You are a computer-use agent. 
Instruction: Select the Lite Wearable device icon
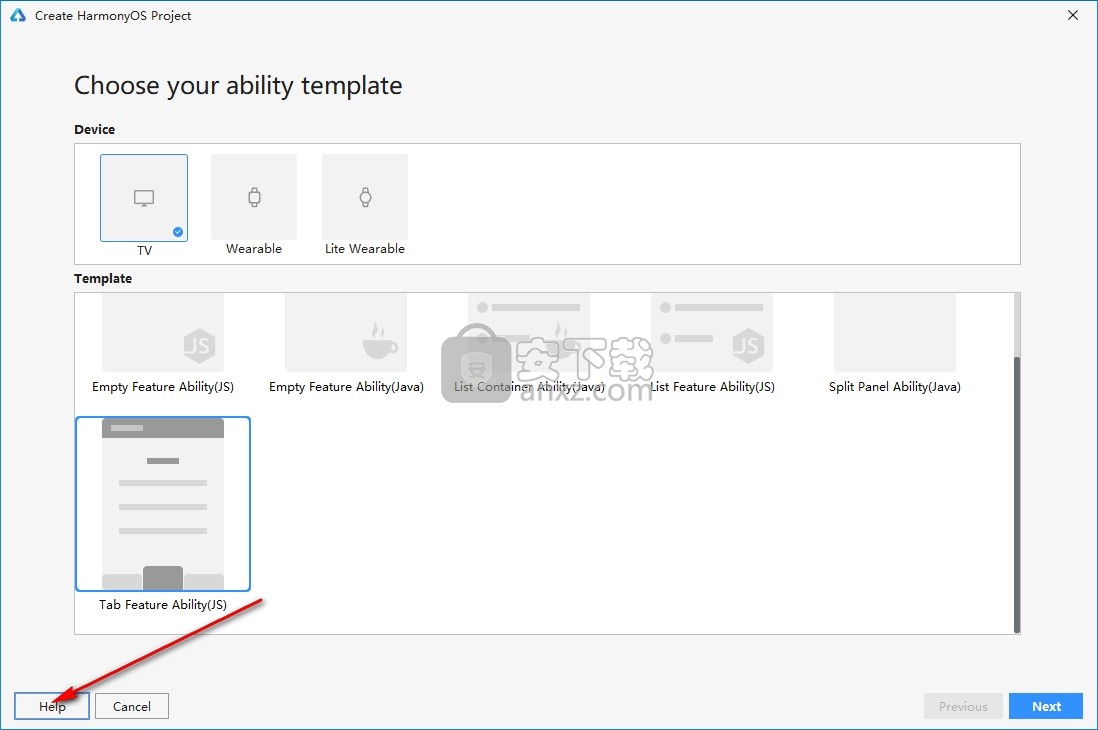(365, 197)
